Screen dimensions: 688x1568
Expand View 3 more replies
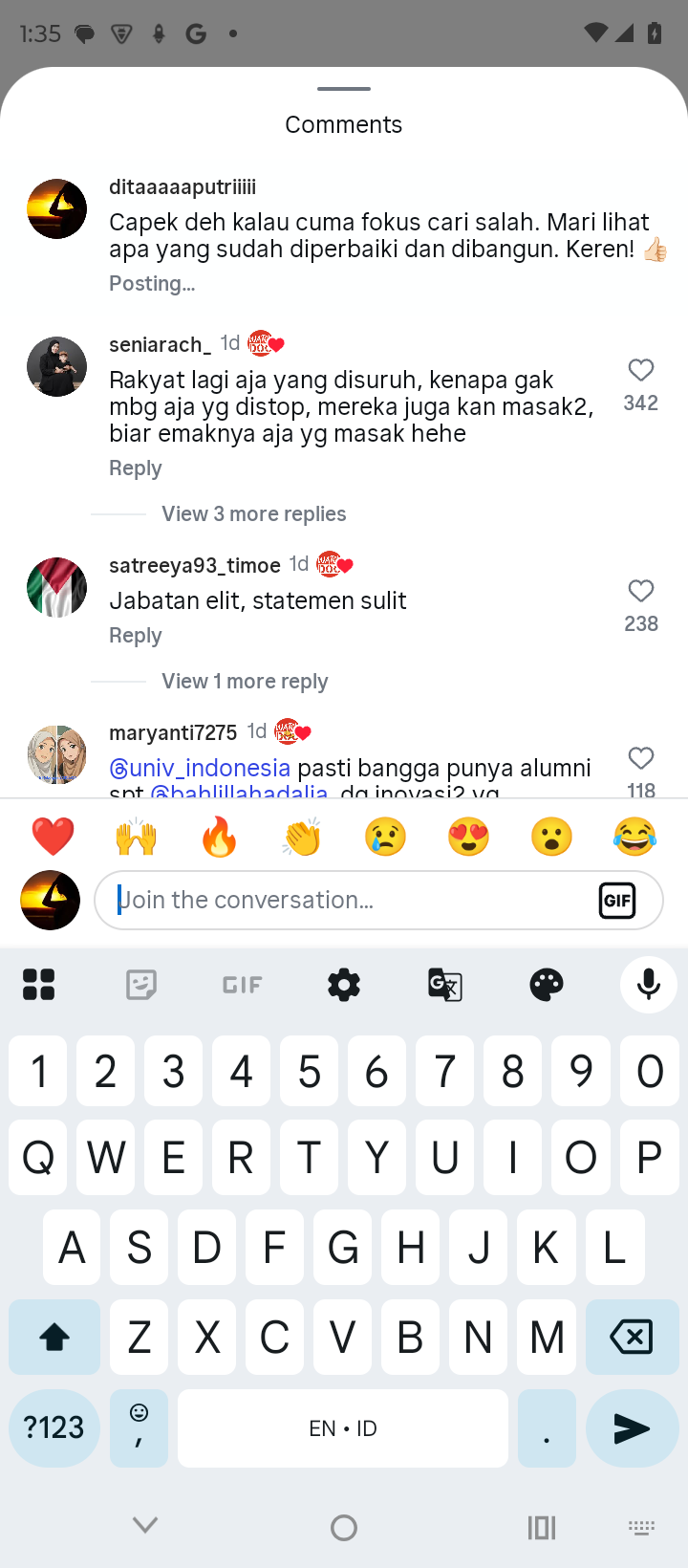(253, 514)
